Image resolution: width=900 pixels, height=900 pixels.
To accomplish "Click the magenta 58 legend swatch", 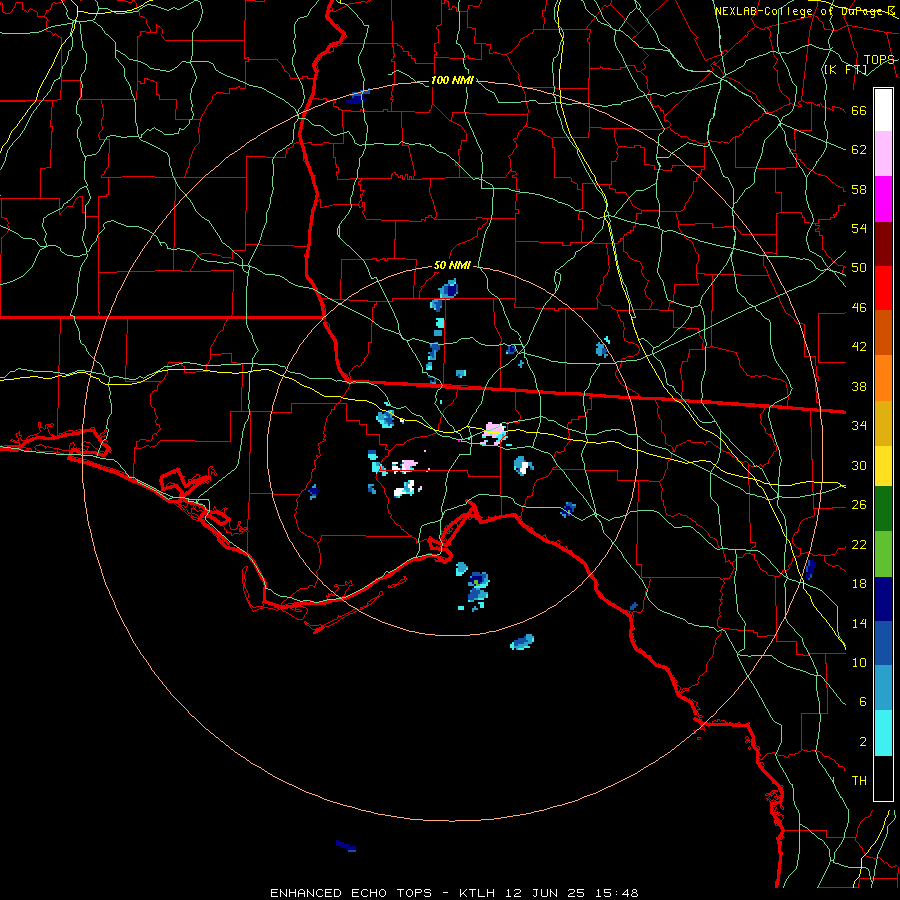I will pos(883,199).
